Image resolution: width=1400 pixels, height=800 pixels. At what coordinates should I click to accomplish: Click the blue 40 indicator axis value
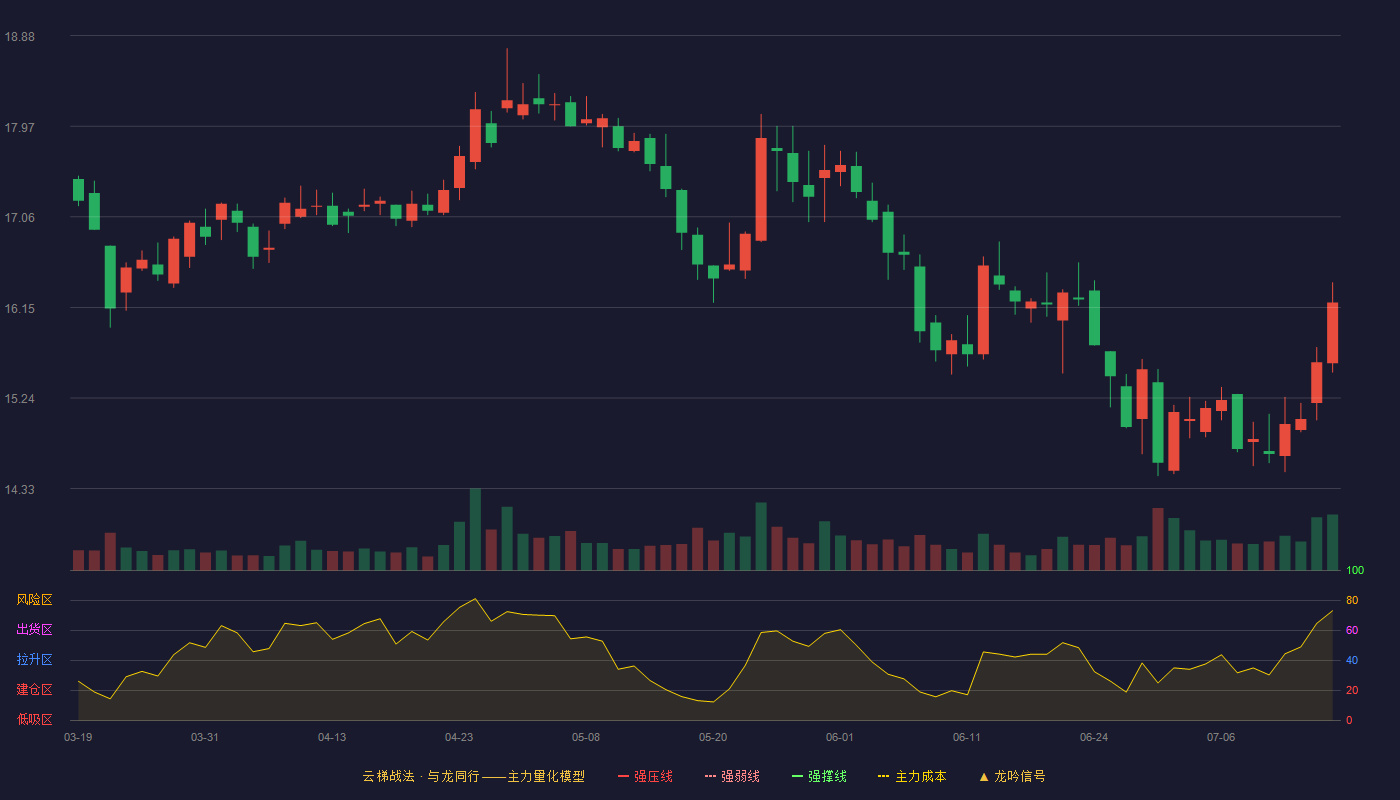[x=1352, y=660]
